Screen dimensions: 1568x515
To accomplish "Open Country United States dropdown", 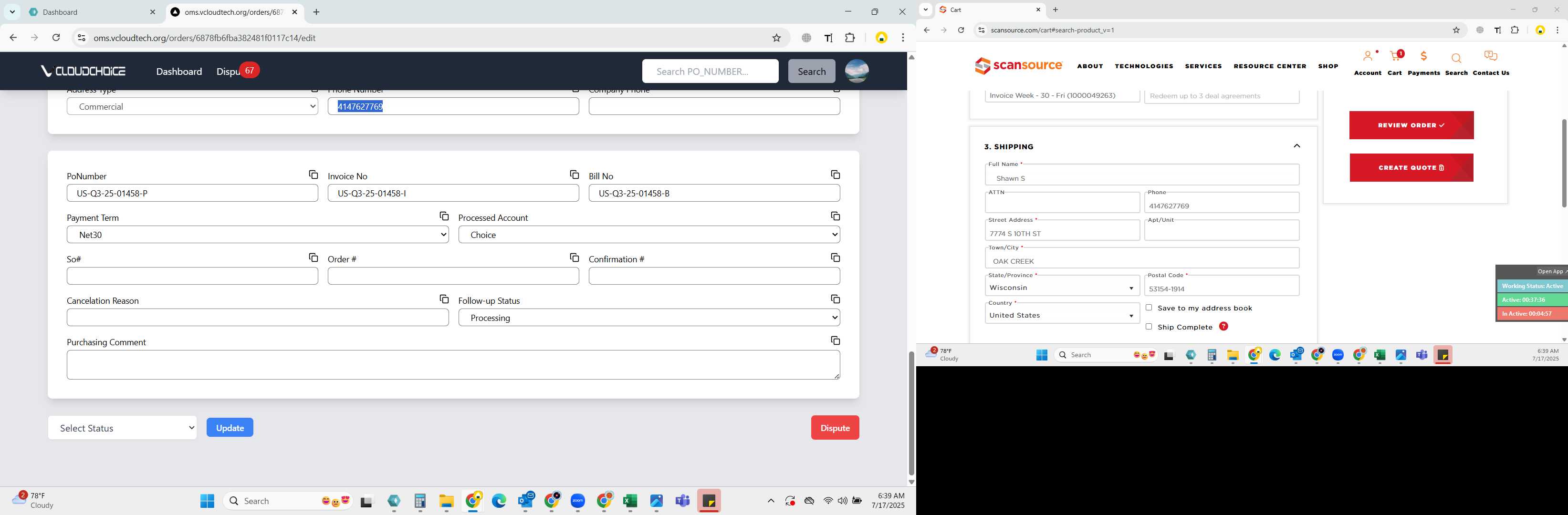I will click(x=1062, y=314).
